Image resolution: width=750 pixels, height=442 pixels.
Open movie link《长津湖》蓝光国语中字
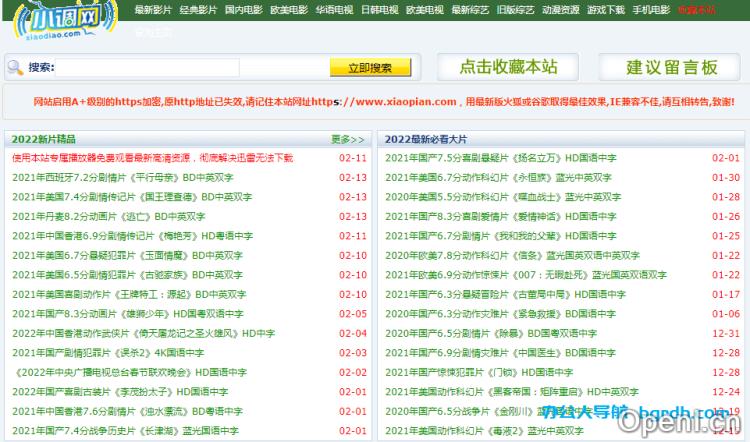pyautogui.click(x=125, y=431)
